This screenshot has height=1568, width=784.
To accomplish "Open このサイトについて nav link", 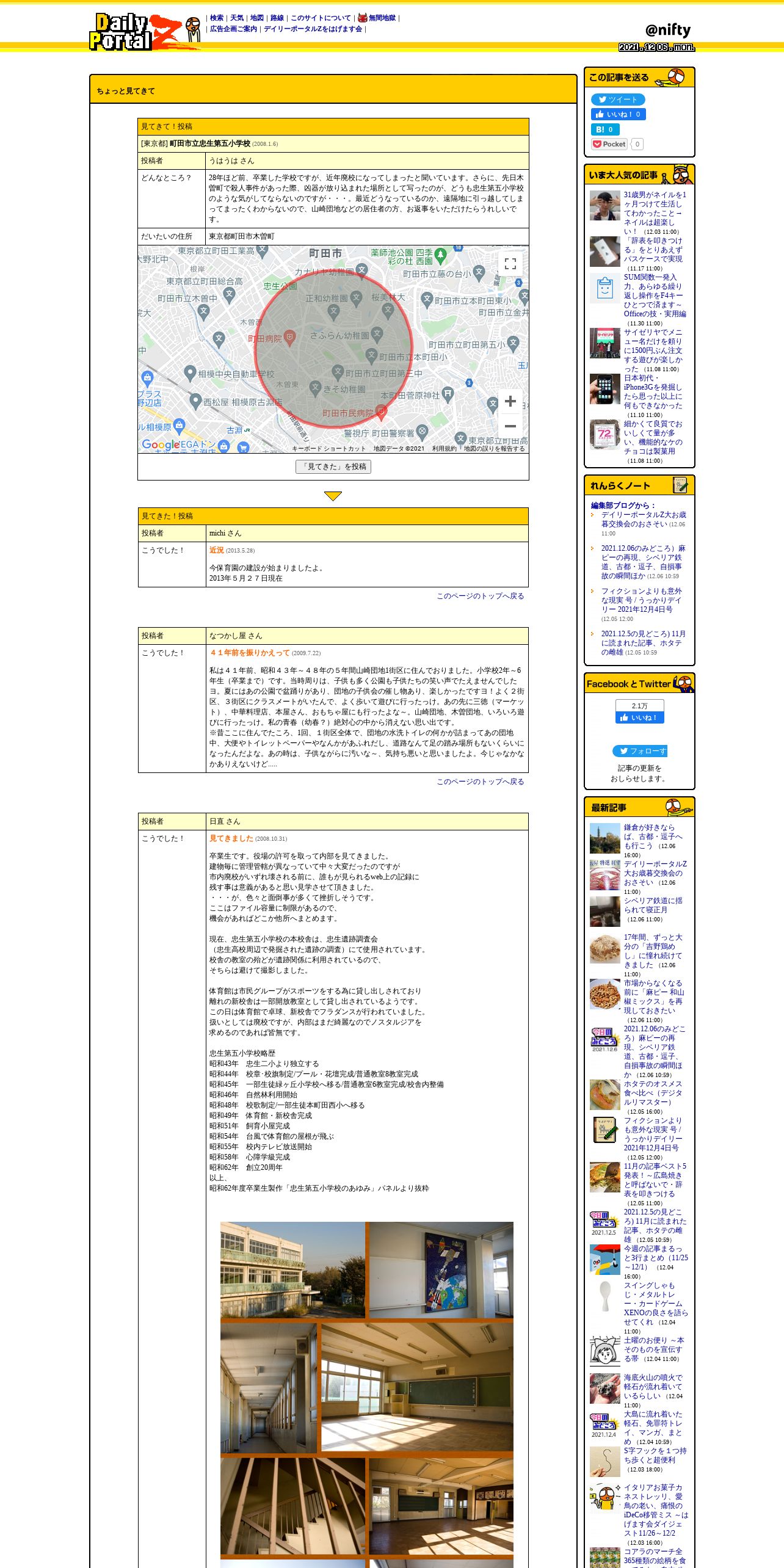I will coord(321,18).
